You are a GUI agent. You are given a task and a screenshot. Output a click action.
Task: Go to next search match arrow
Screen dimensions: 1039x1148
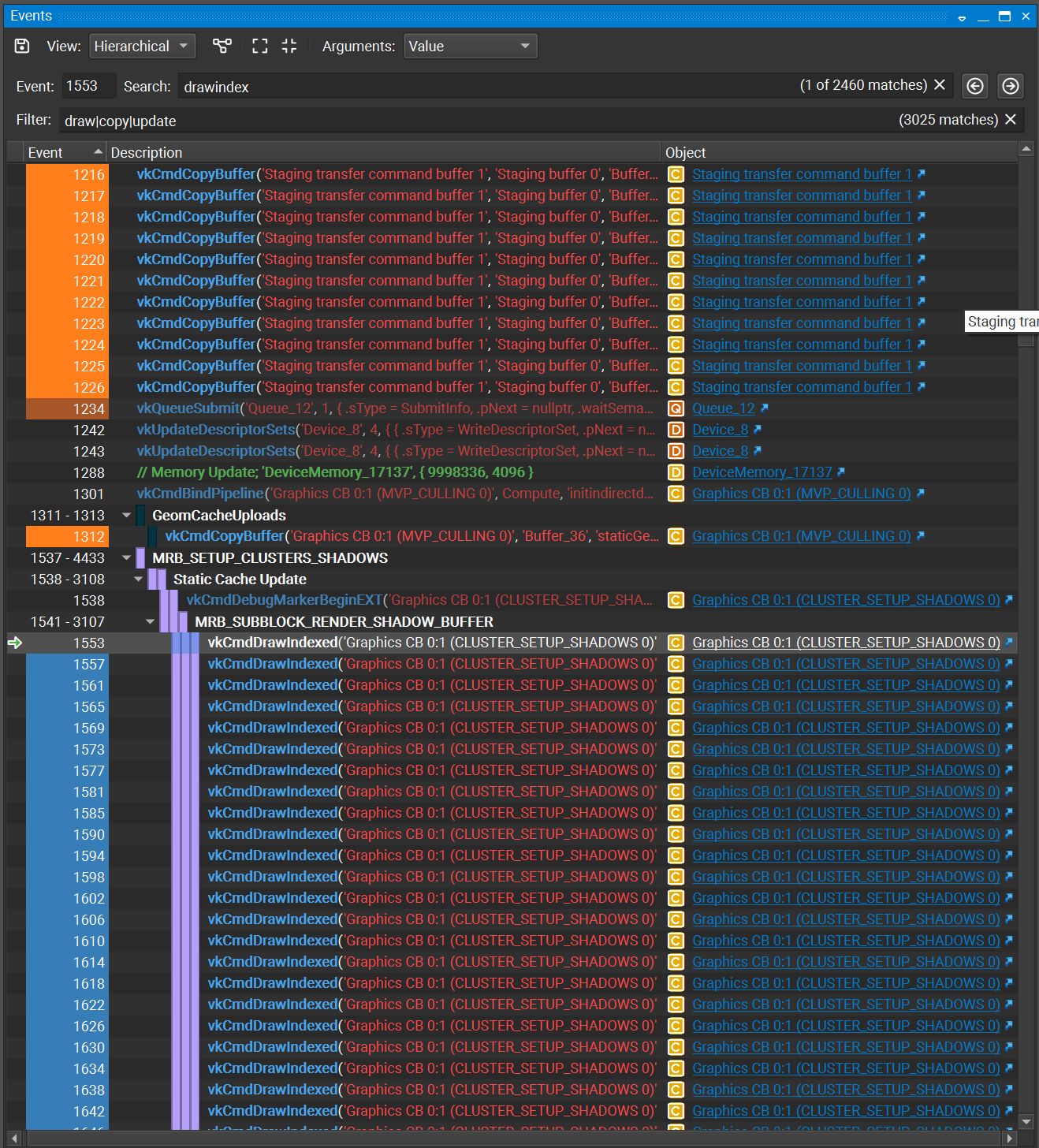click(x=1010, y=86)
